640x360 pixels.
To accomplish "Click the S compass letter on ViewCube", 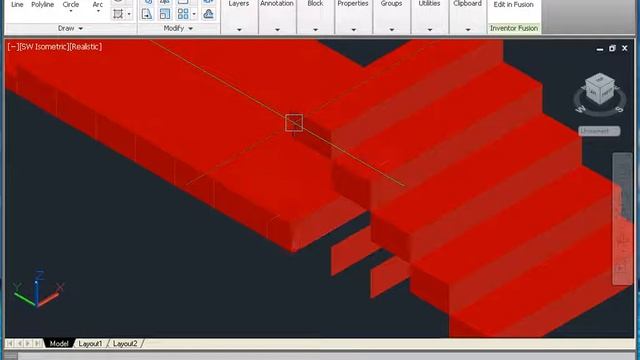I will coord(620,109).
